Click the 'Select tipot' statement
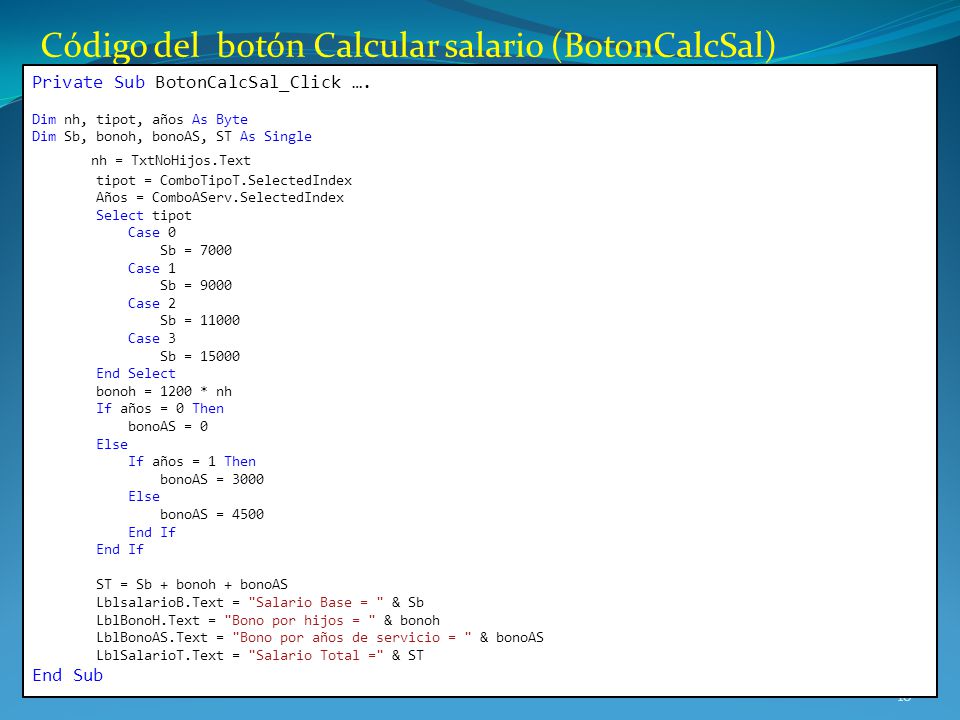The width and height of the screenshot is (960, 720). (x=144, y=216)
